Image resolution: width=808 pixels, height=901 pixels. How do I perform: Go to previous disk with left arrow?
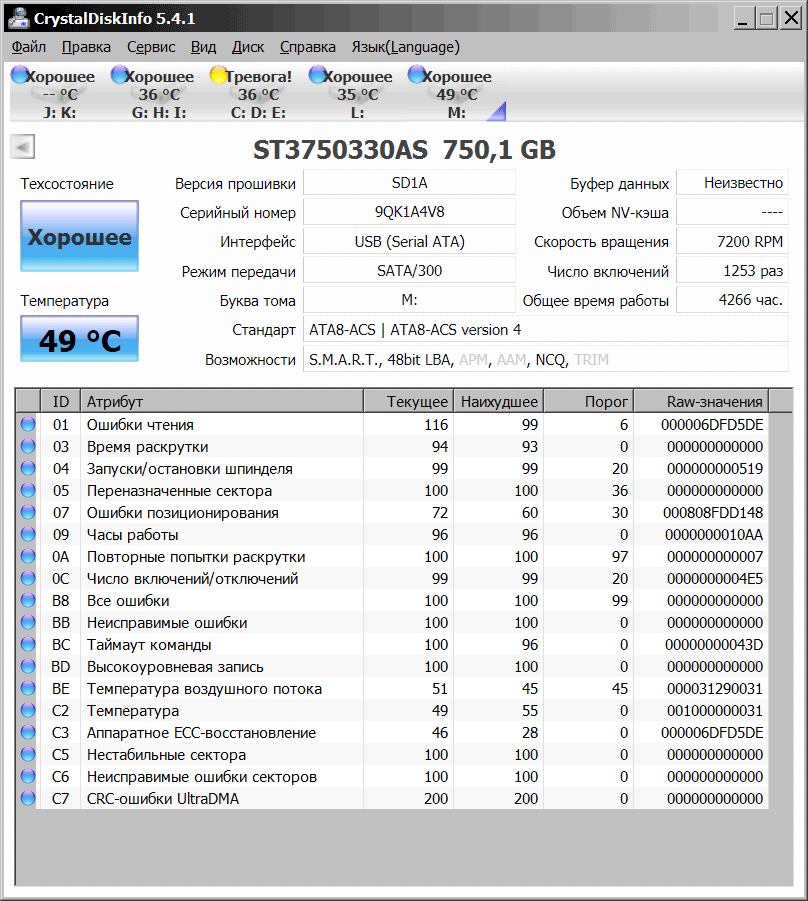click(x=22, y=148)
